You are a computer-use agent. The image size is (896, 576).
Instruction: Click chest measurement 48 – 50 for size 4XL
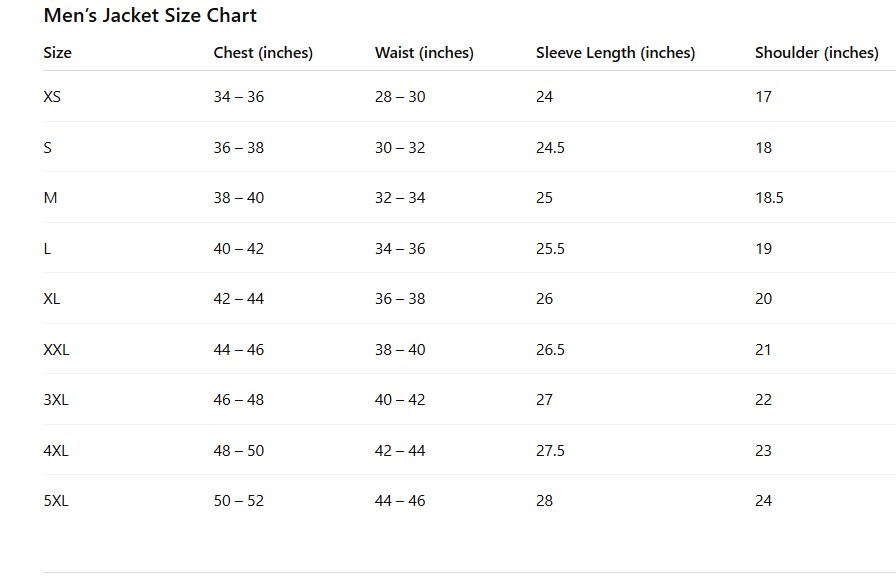point(239,451)
